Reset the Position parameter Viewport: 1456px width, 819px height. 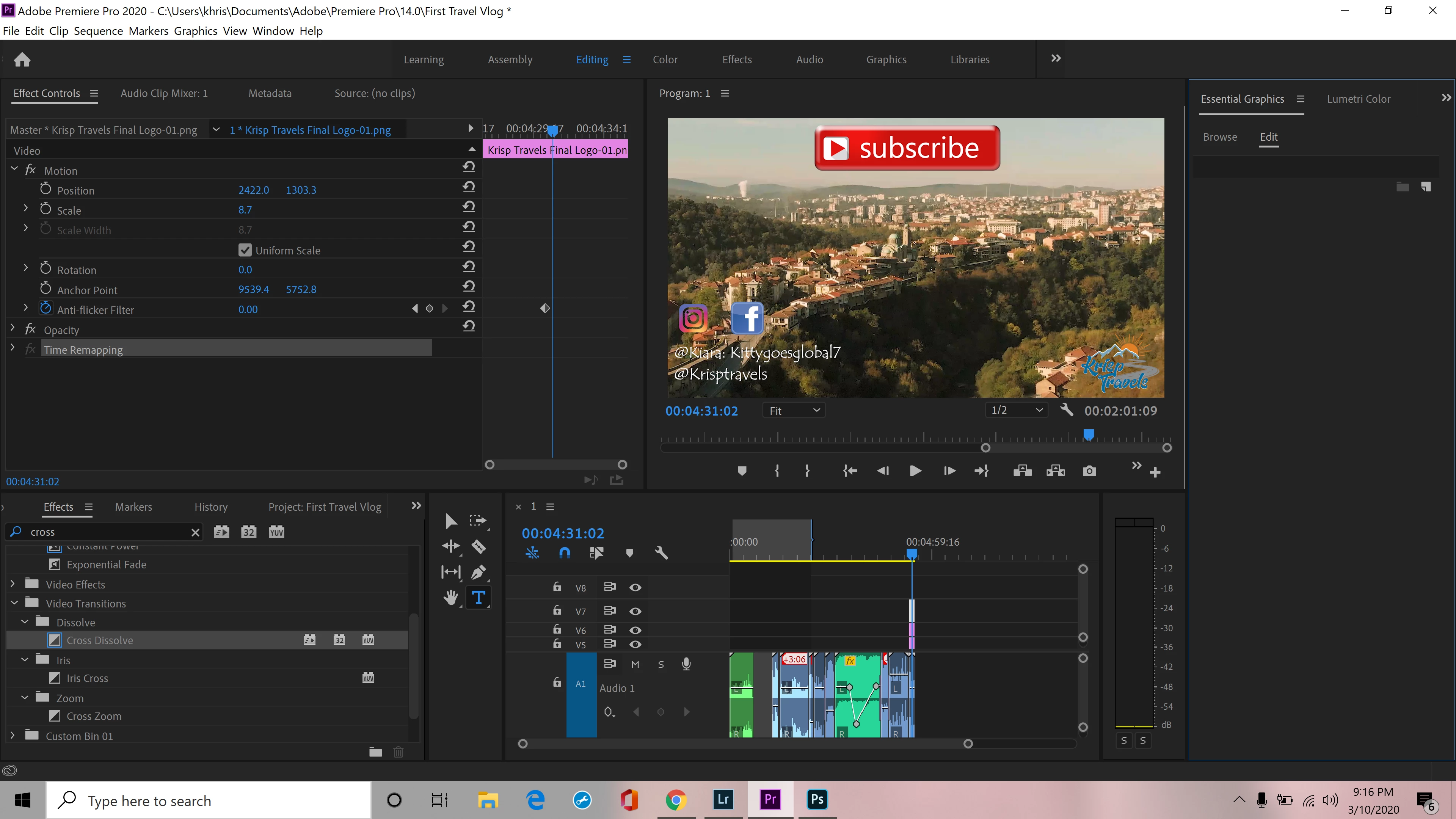[469, 187]
